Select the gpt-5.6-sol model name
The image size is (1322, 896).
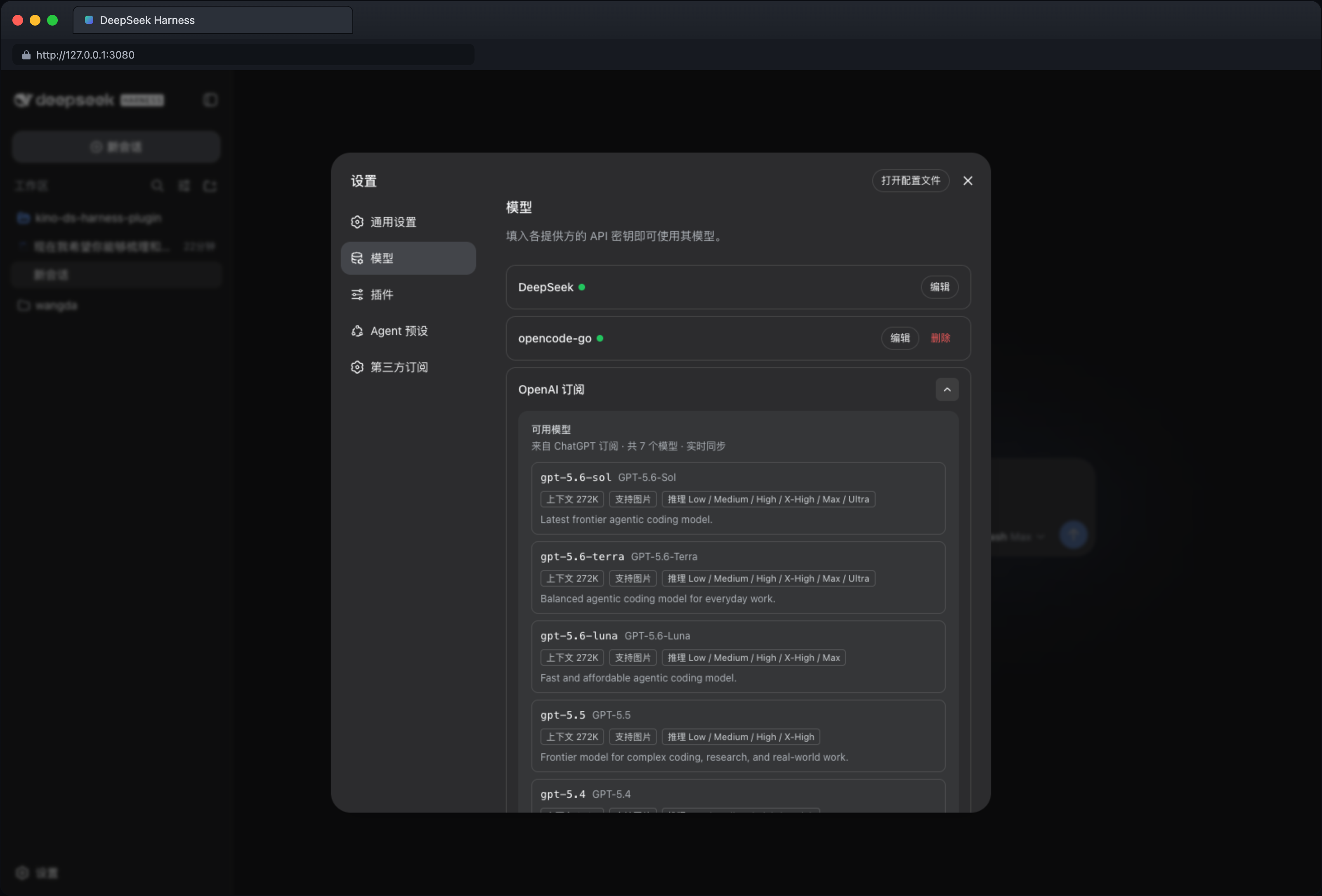click(x=576, y=478)
